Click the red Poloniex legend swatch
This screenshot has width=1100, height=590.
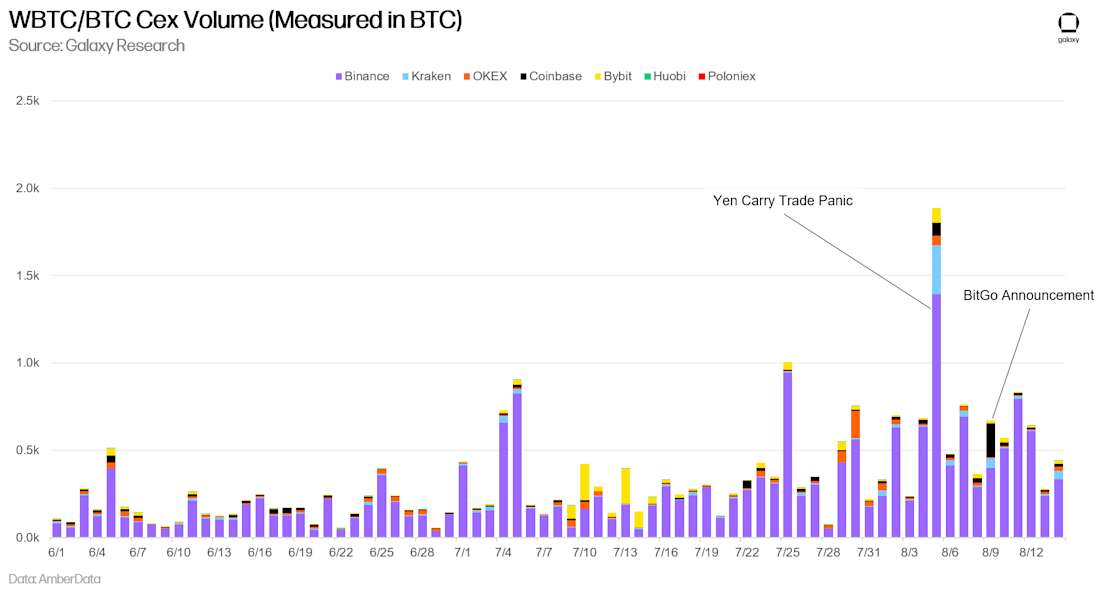pyautogui.click(x=702, y=76)
